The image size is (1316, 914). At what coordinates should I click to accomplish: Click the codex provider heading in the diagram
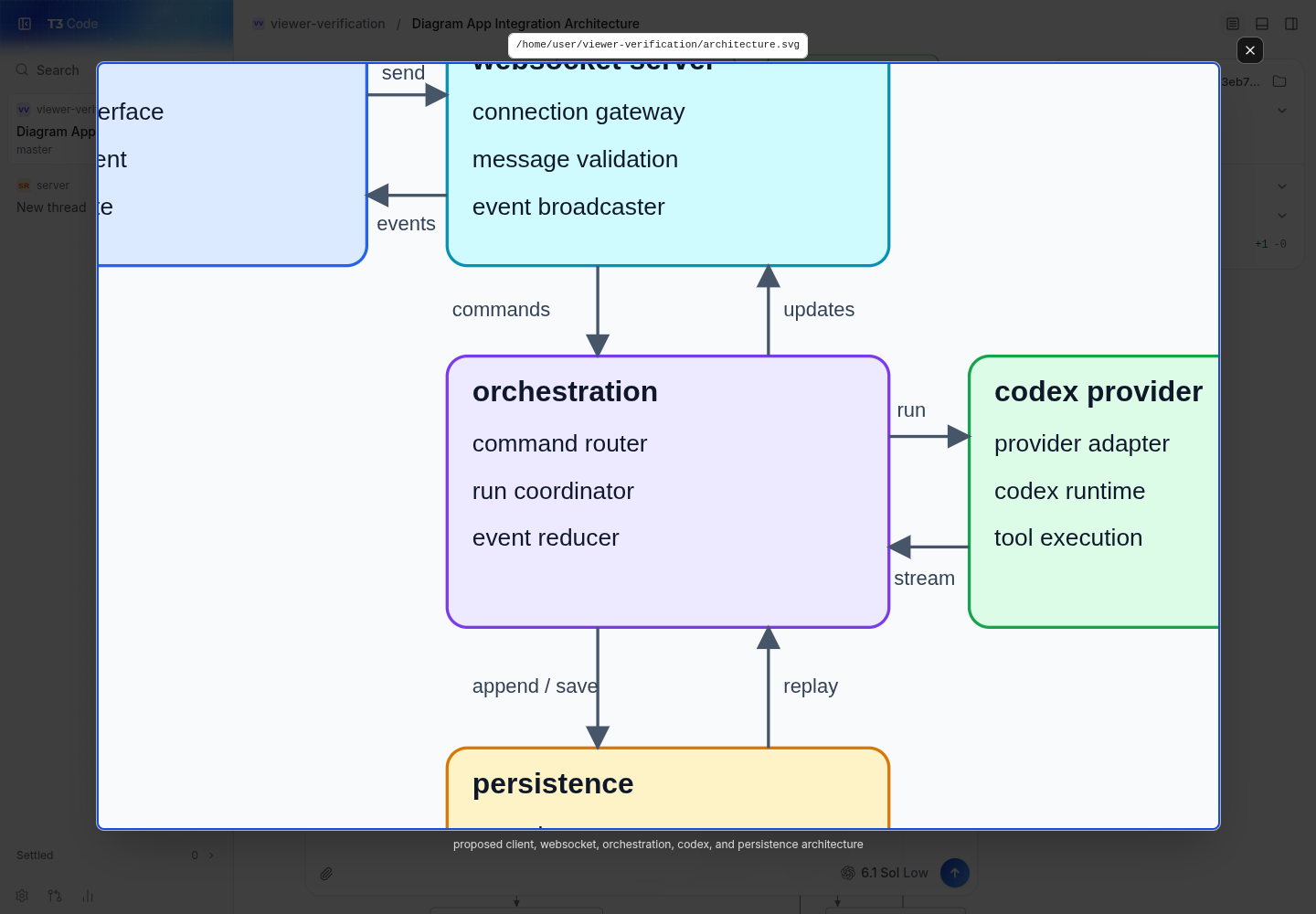click(1098, 391)
